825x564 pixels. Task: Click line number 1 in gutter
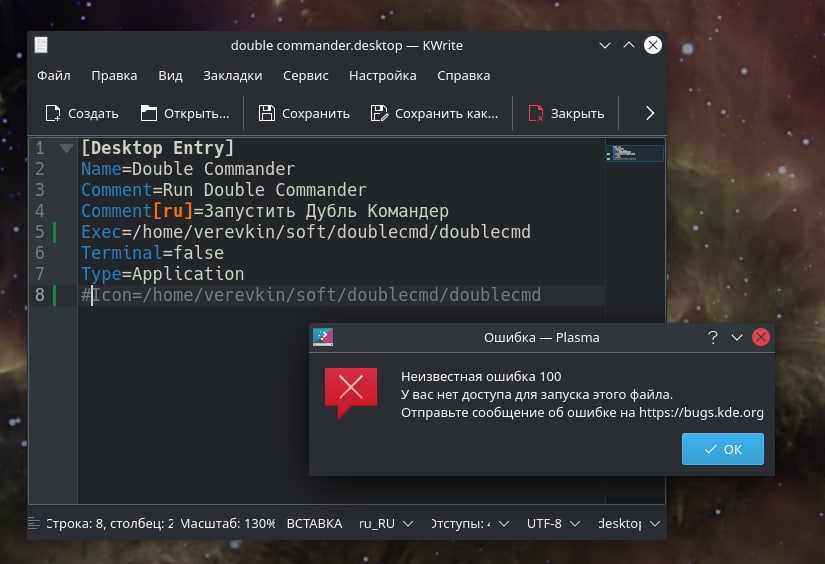click(x=40, y=148)
